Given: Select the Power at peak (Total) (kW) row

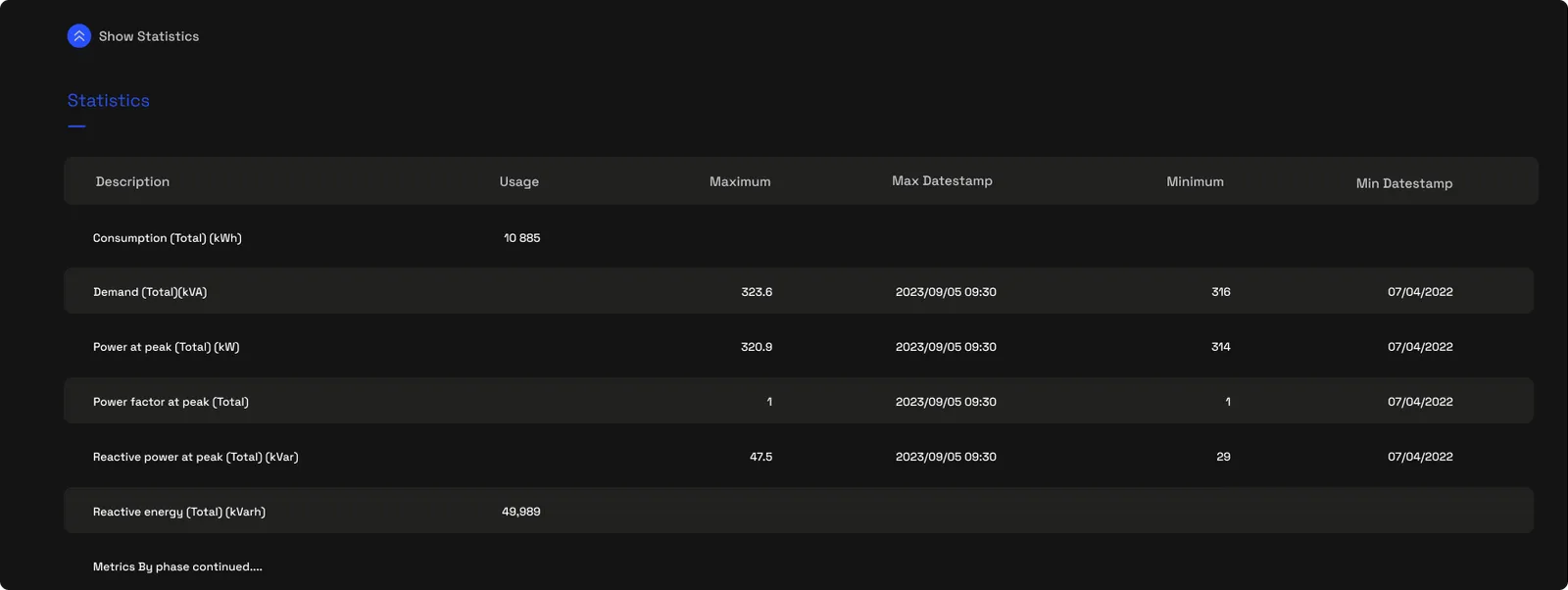Looking at the screenshot, I should tap(799, 347).
